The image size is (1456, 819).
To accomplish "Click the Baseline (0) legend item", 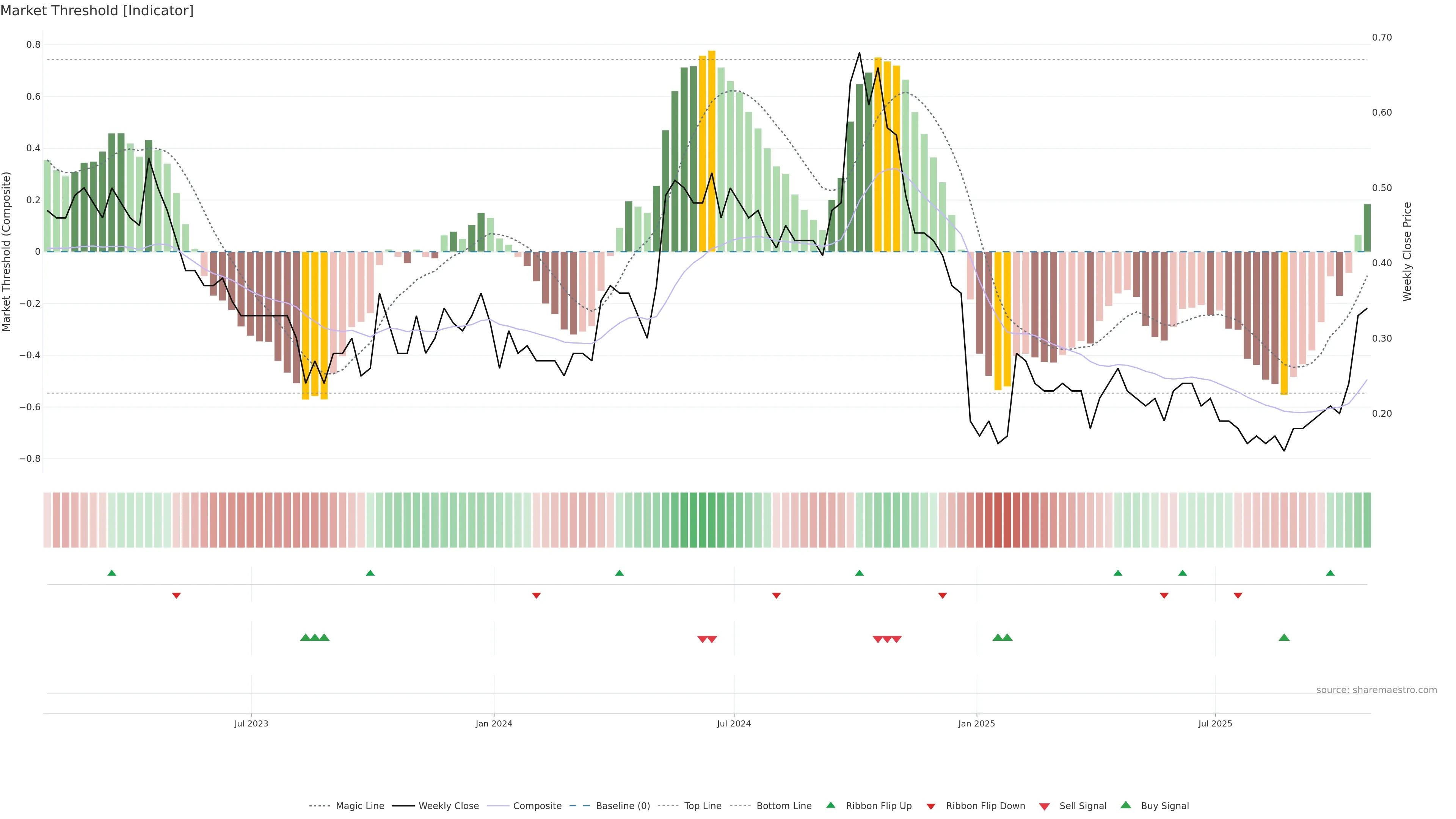I will (x=622, y=806).
